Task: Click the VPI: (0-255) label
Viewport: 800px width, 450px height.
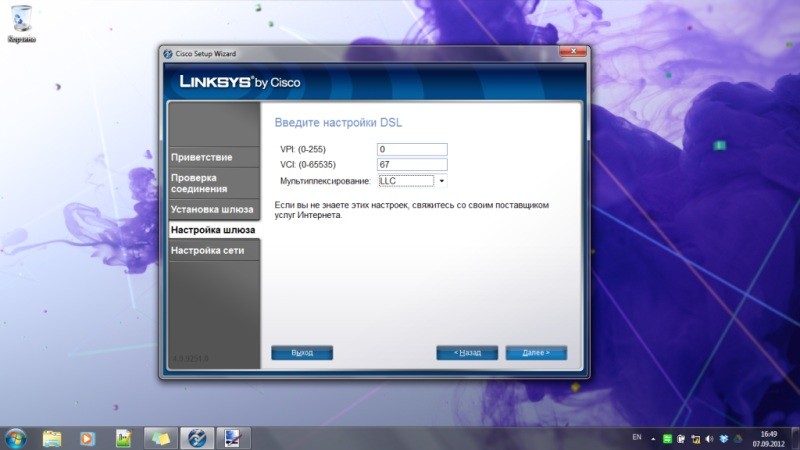Action: coord(303,149)
